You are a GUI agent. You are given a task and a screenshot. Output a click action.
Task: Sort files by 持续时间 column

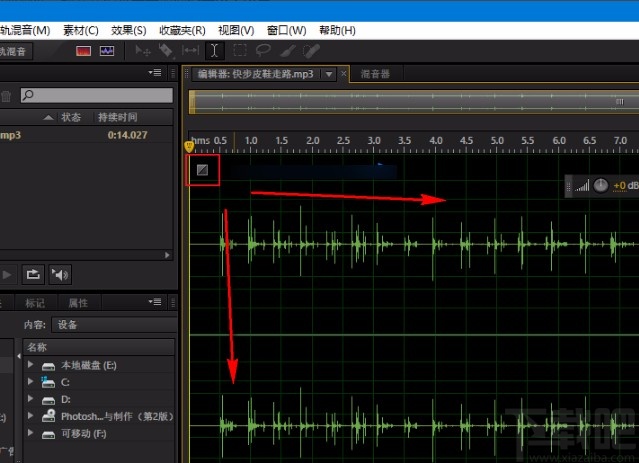coord(117,117)
